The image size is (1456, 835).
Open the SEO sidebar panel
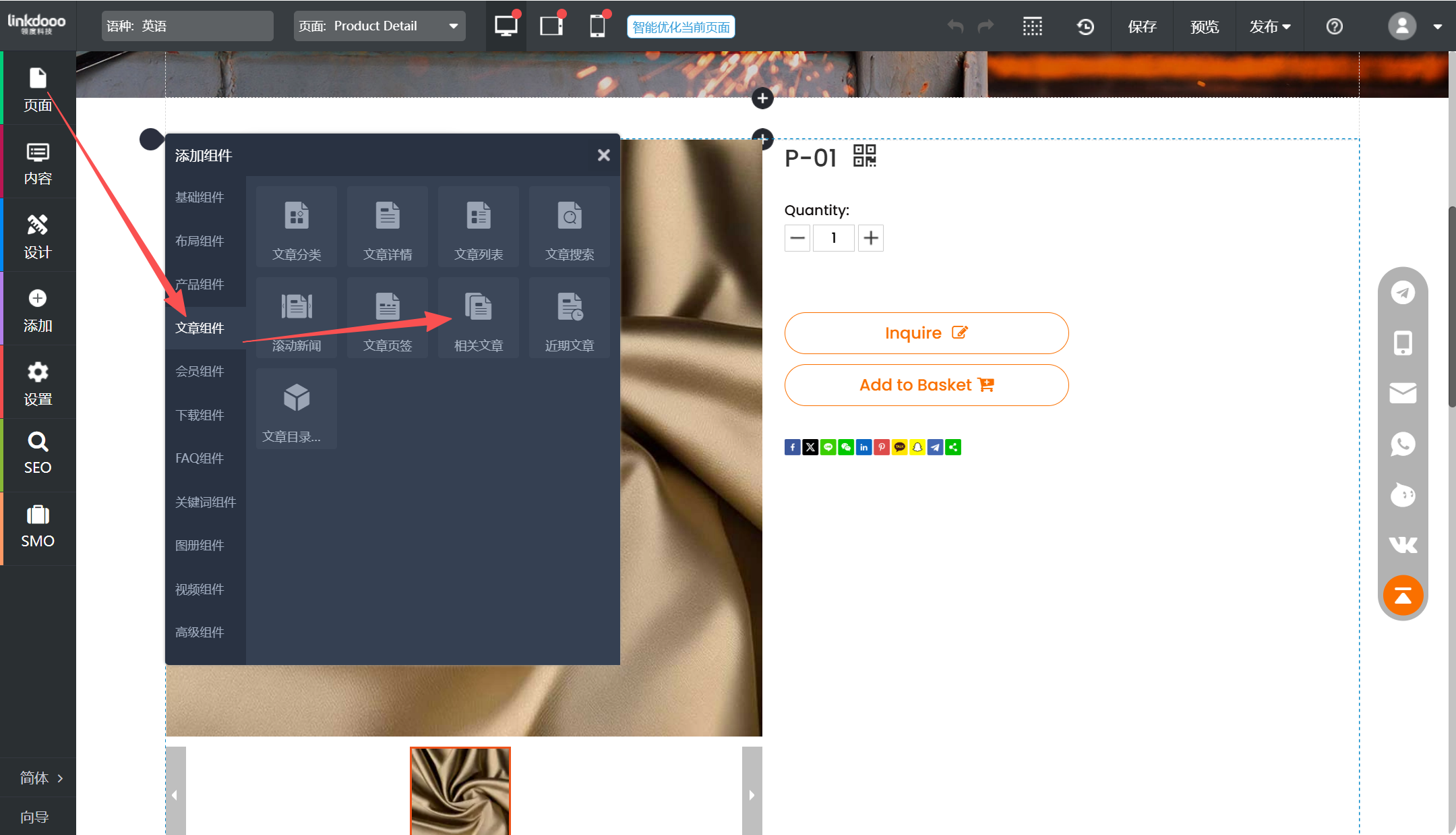click(x=38, y=454)
